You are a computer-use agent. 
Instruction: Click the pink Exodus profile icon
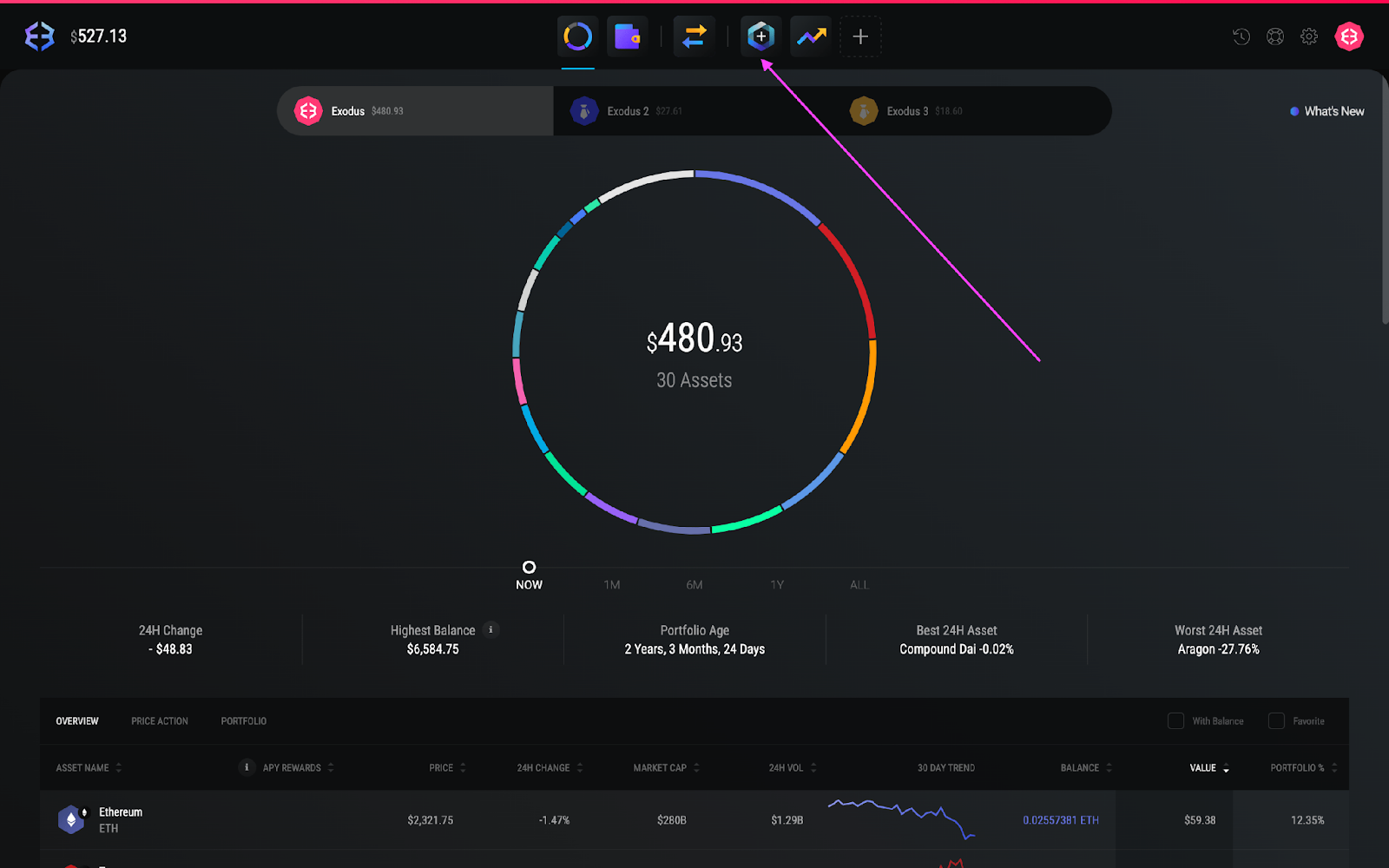point(1349,36)
